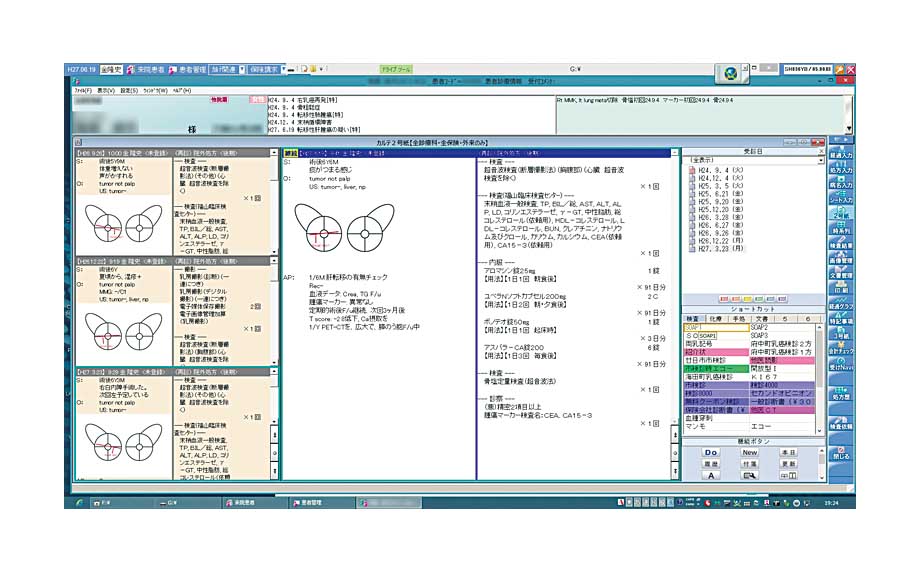Image resolution: width=920 pixels, height=568 pixels.
Task: Click the pink 紹介状 shortcut entry
Action: point(695,352)
